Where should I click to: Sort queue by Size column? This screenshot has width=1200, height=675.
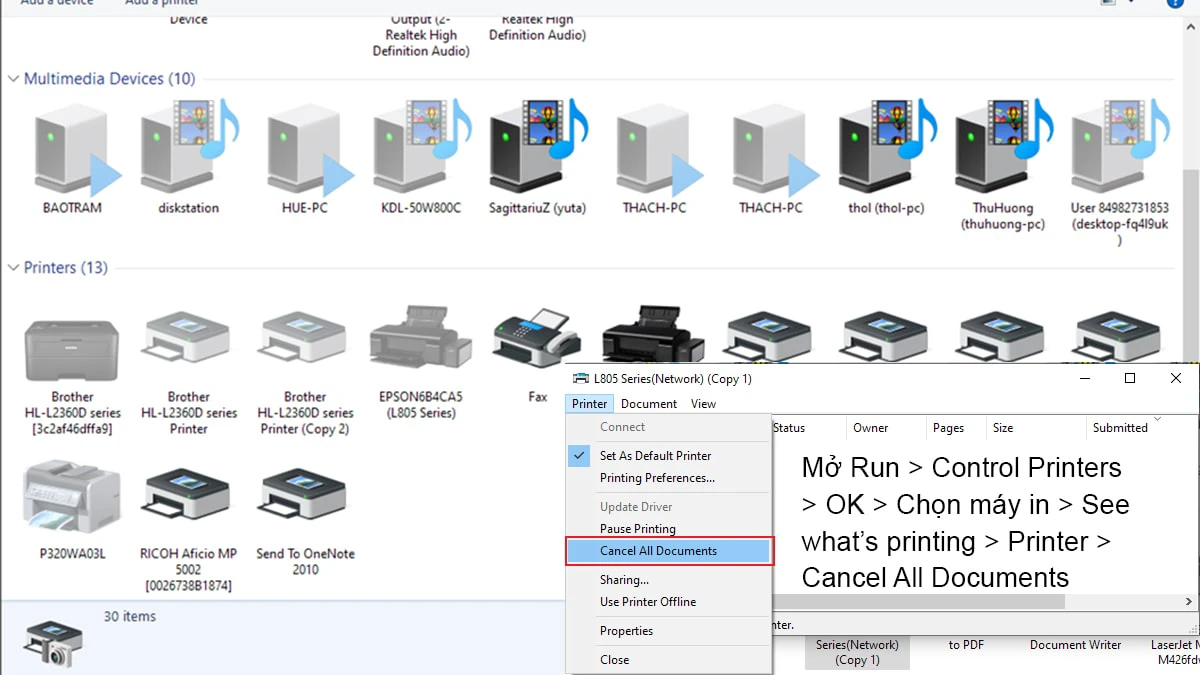point(1036,428)
